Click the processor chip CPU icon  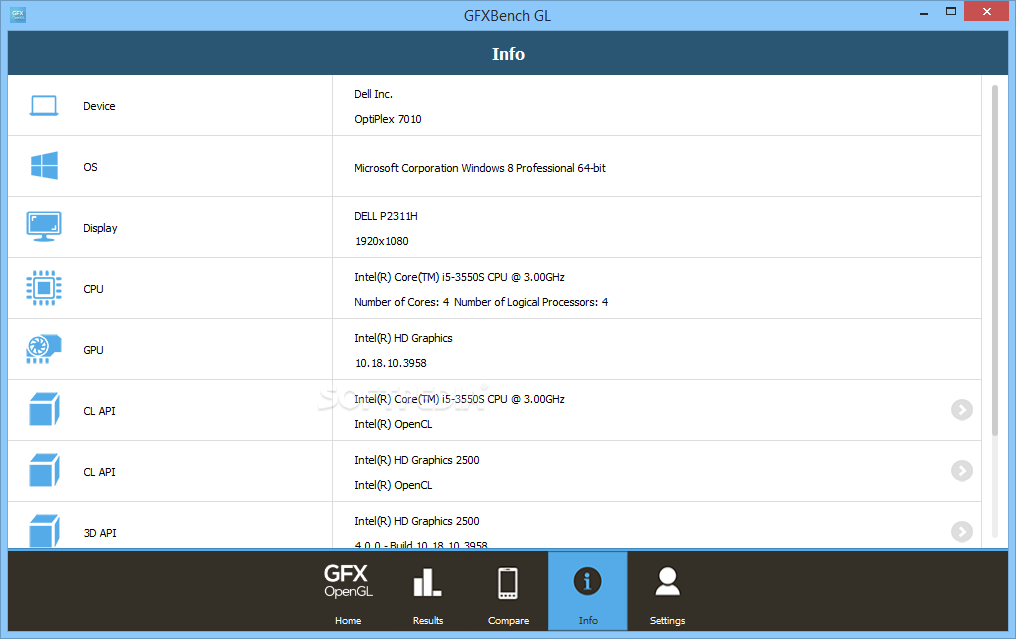(x=44, y=288)
